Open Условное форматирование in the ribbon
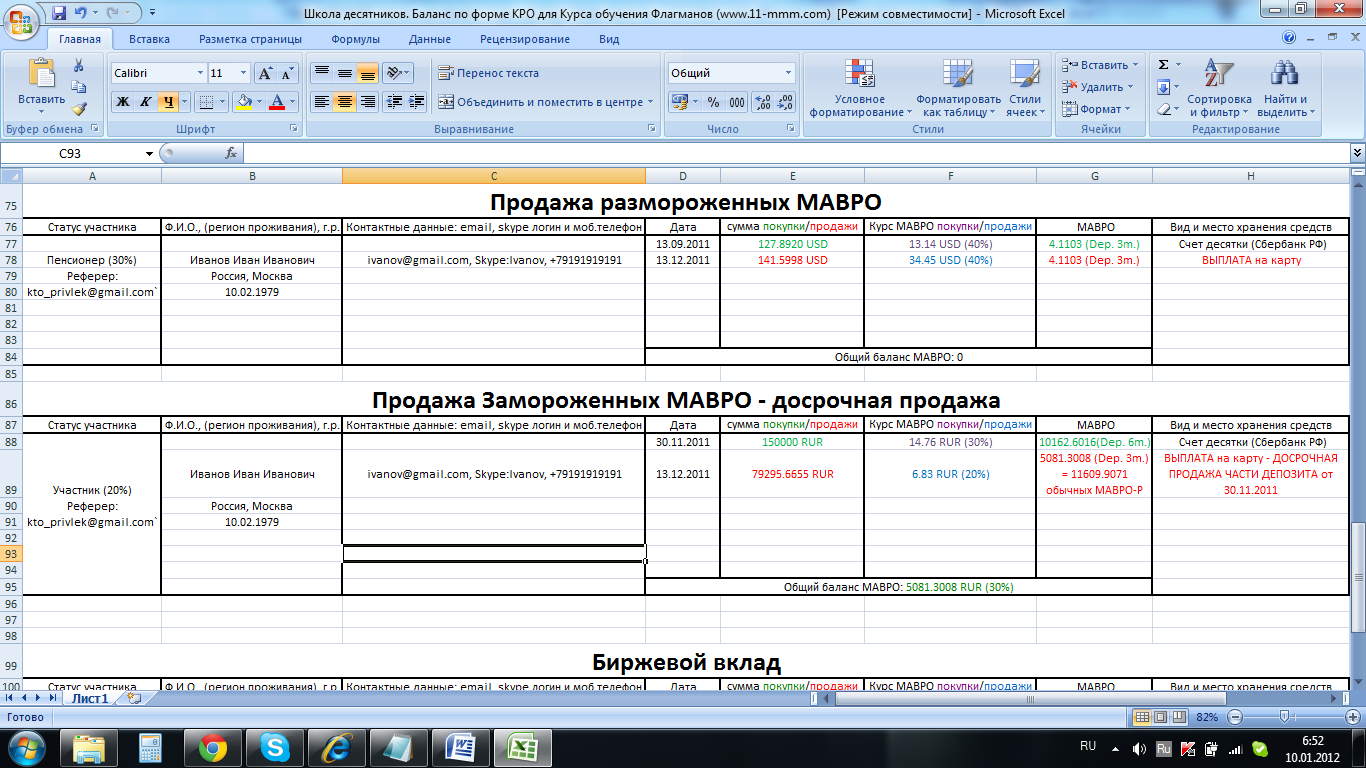Screen dimensions: 1366x768 [860, 88]
